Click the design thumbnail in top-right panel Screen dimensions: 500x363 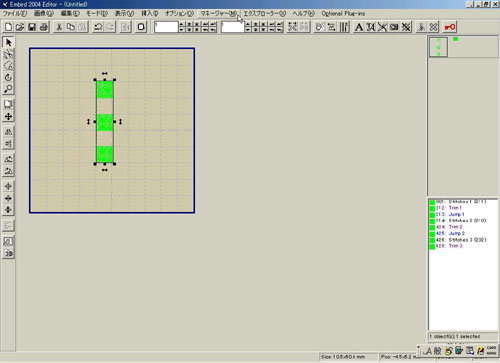coord(438,47)
